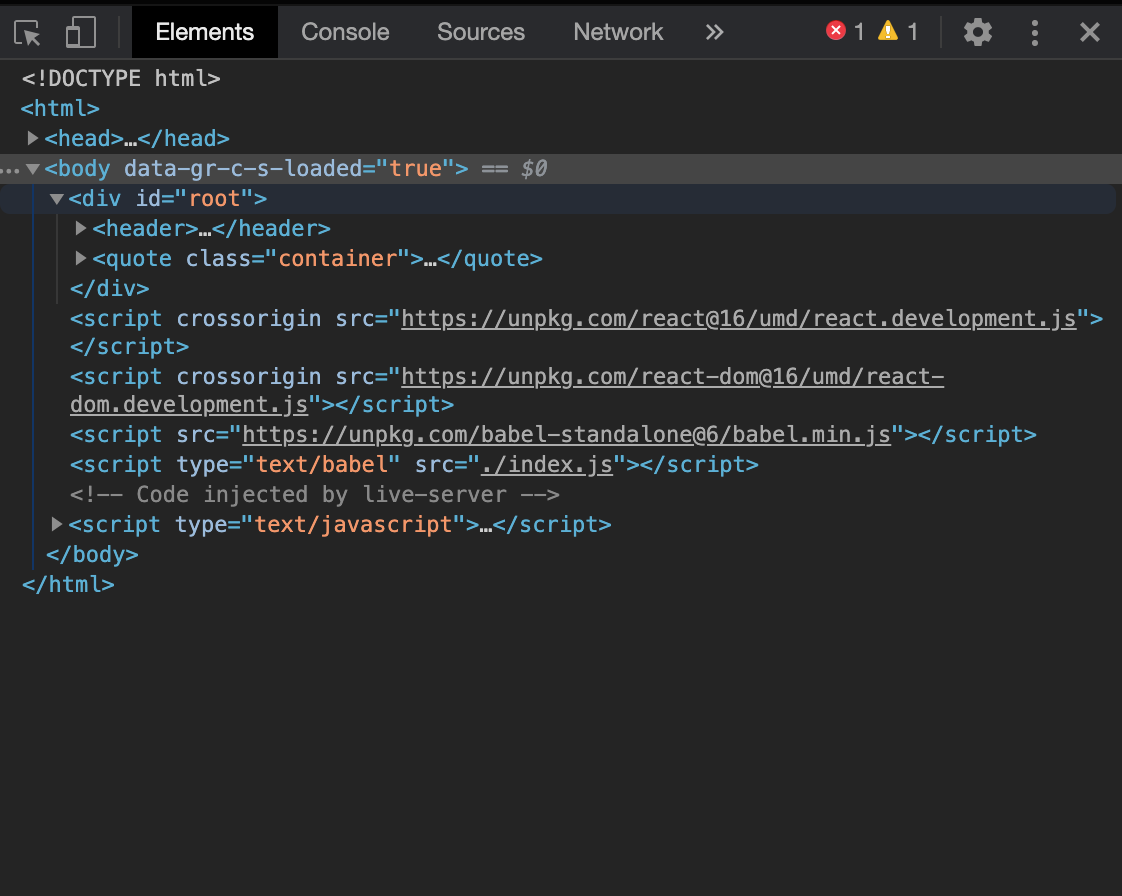Expand the header element

80,228
